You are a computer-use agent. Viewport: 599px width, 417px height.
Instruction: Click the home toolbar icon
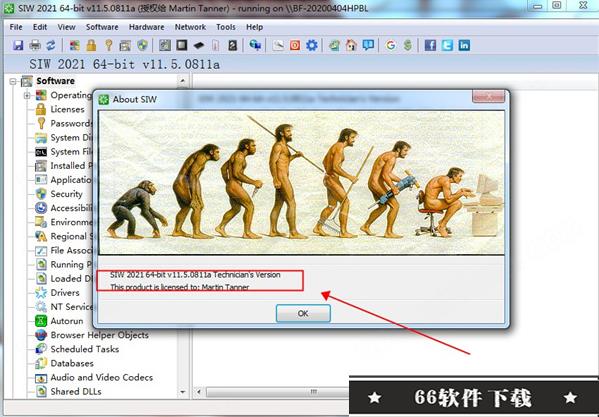[351, 45]
